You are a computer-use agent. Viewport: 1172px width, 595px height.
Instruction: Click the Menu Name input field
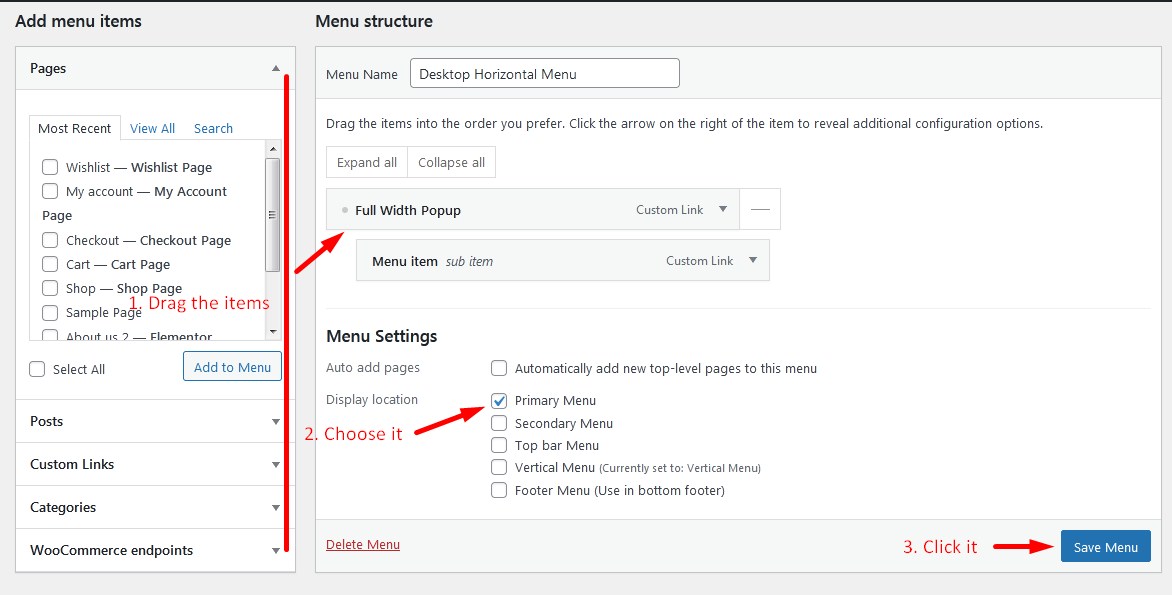(x=544, y=74)
